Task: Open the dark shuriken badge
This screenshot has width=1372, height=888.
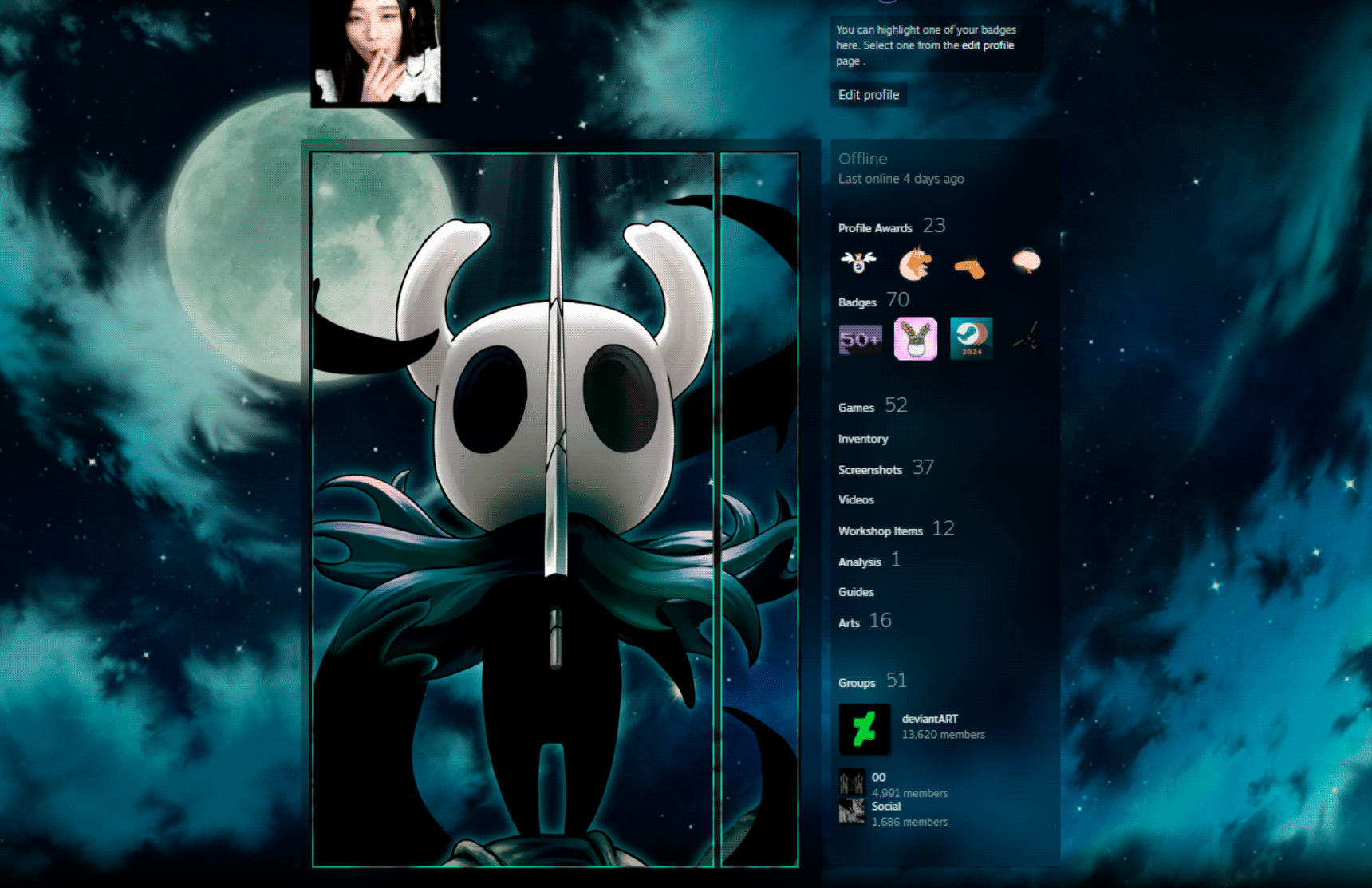Action: [x=1027, y=339]
